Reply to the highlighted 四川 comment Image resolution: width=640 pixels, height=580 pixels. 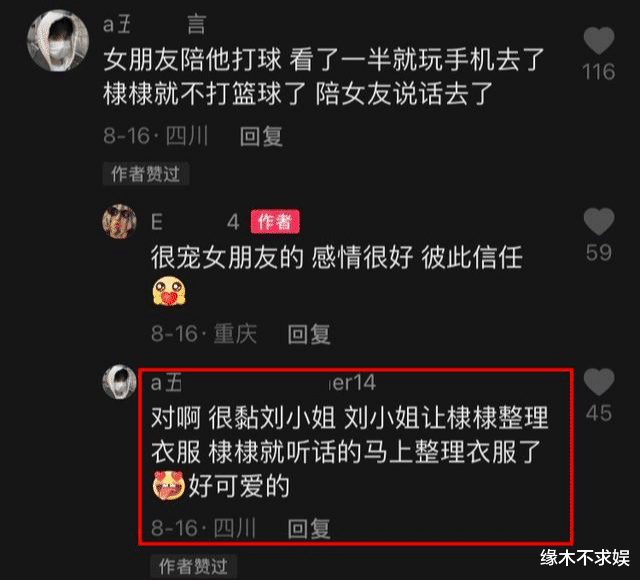click(309, 529)
